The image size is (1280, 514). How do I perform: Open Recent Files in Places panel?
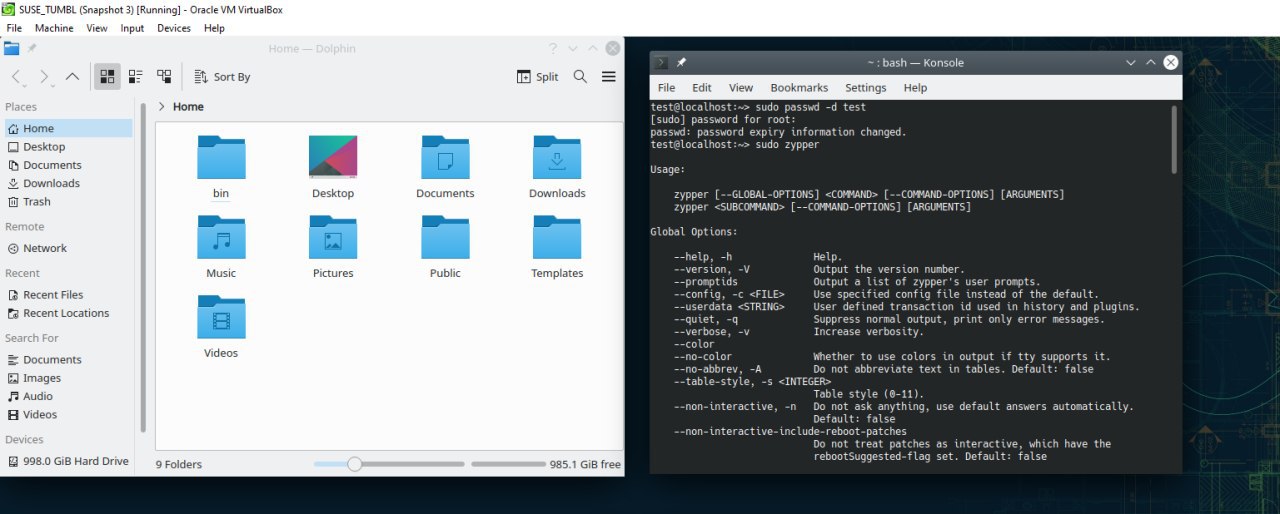67,295
